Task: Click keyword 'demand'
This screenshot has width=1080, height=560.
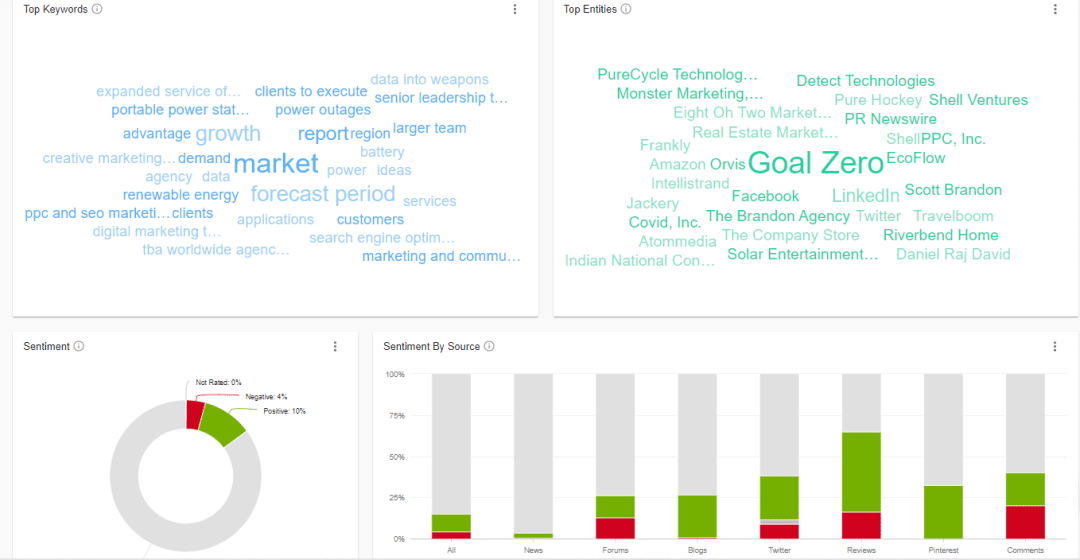Action: (204, 158)
